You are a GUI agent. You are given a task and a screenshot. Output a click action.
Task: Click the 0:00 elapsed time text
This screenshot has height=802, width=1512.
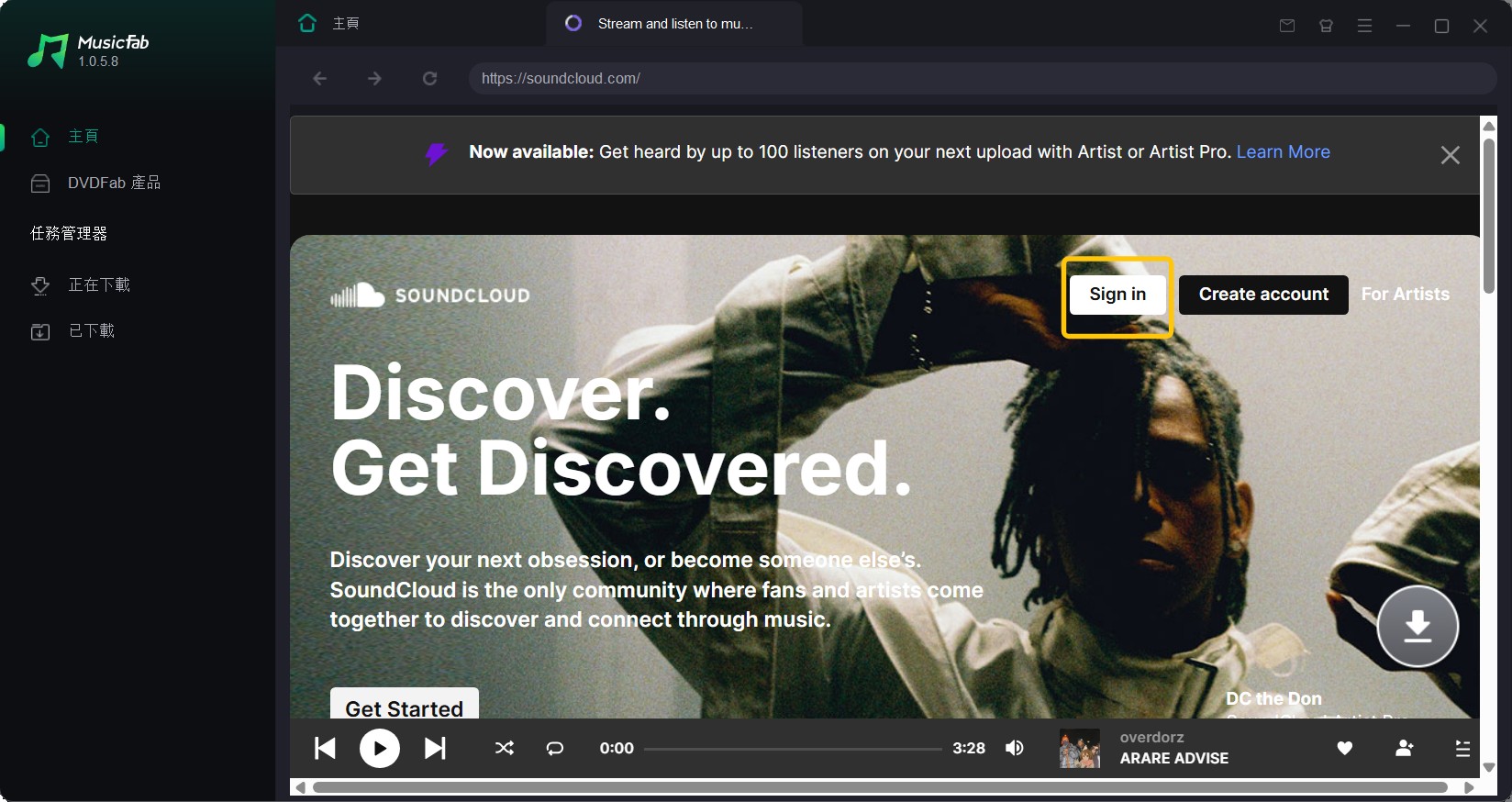pyautogui.click(x=617, y=749)
